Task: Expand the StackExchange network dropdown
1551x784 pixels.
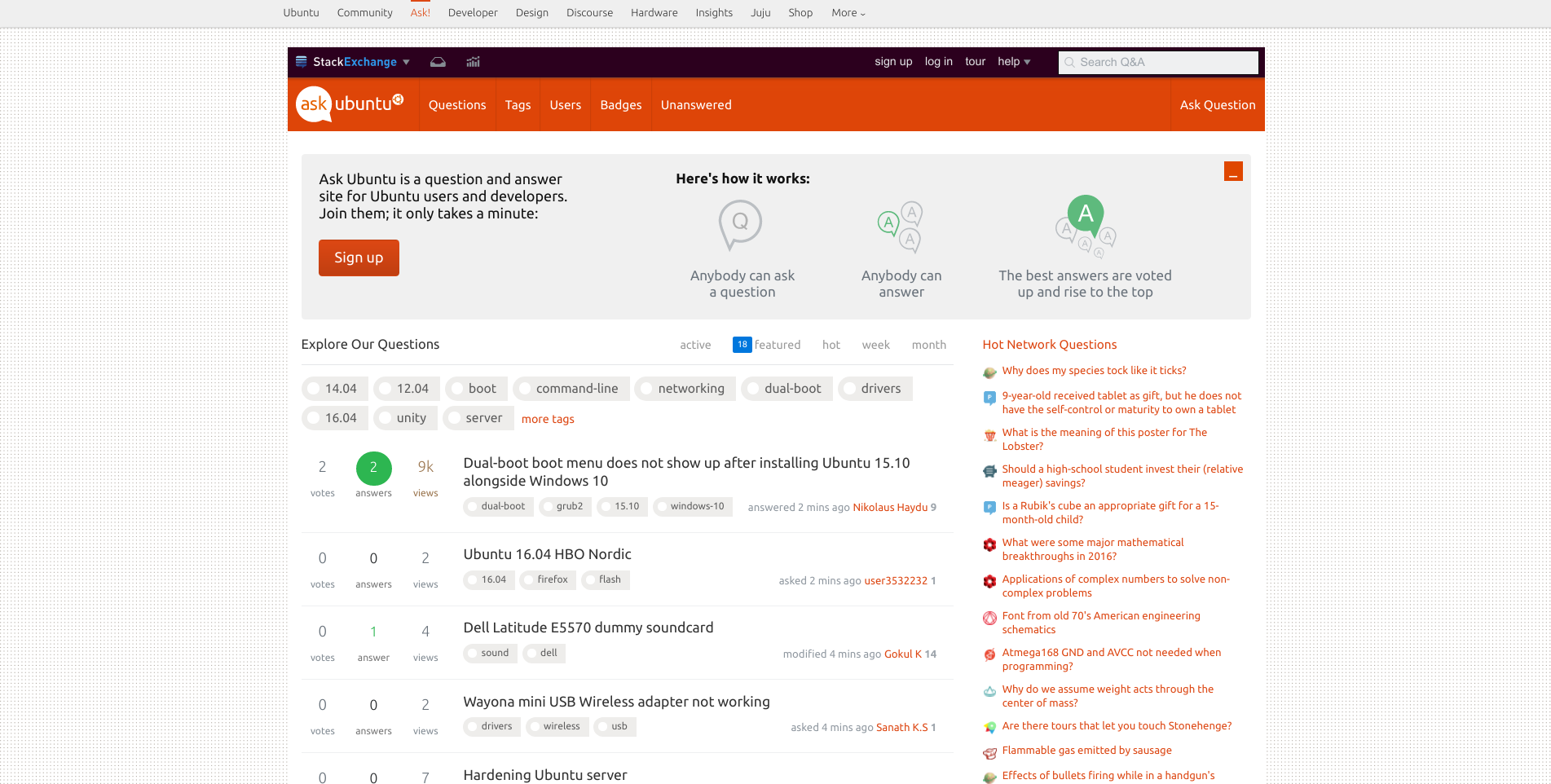Action: tap(406, 62)
